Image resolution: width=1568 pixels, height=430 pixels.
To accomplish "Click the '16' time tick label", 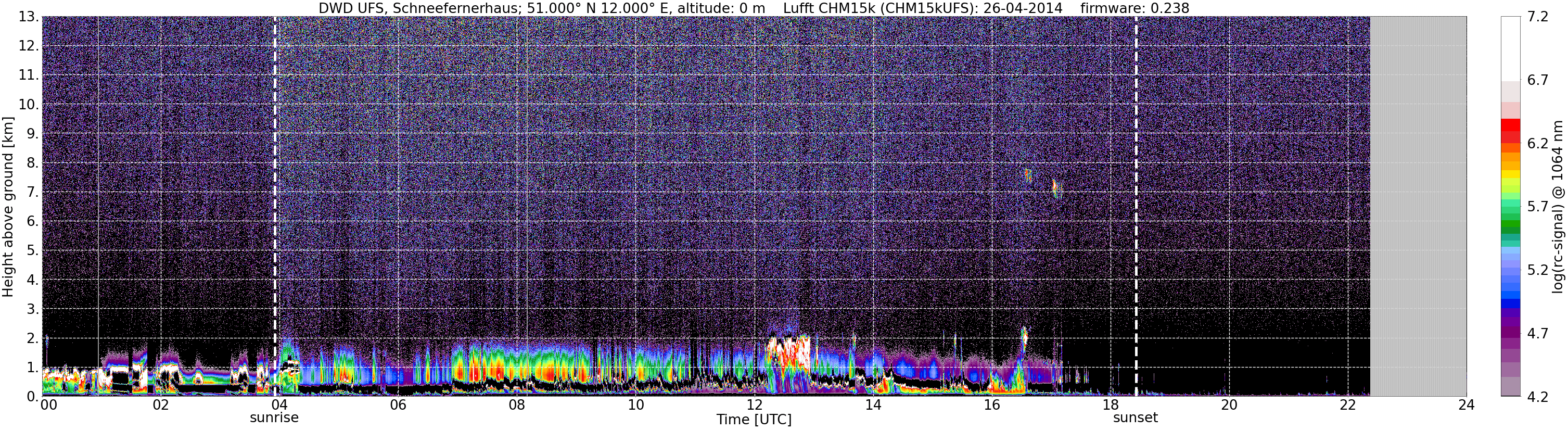I will pos(991,406).
